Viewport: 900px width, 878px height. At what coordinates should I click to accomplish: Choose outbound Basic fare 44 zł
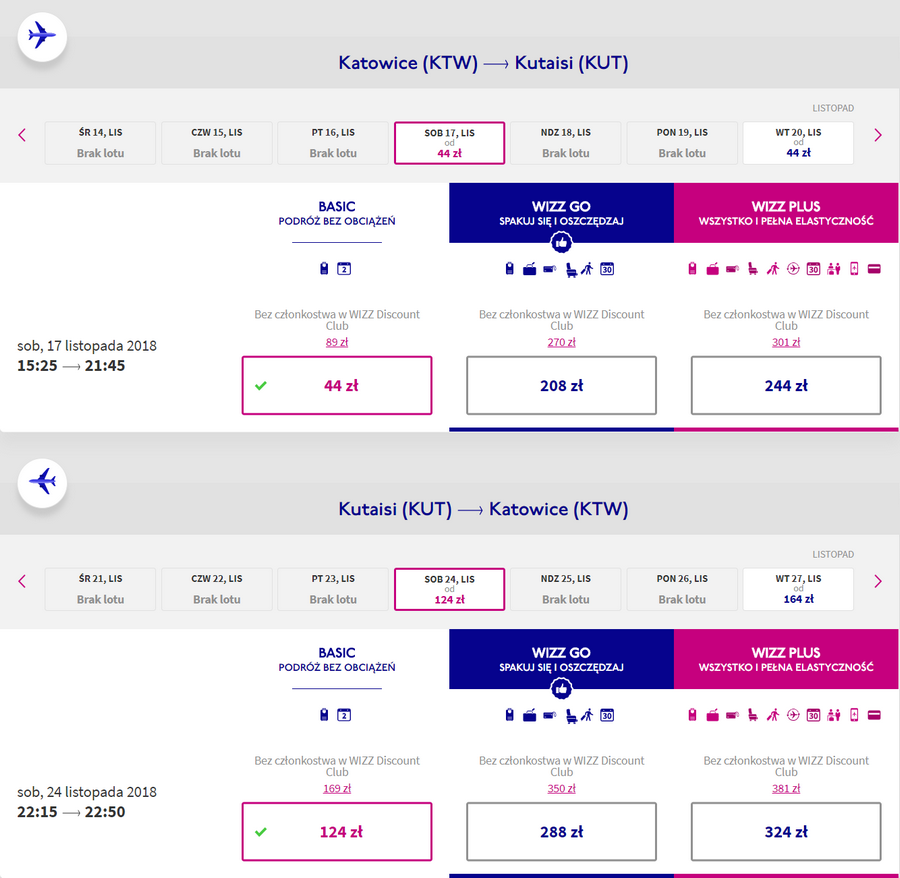pos(337,386)
